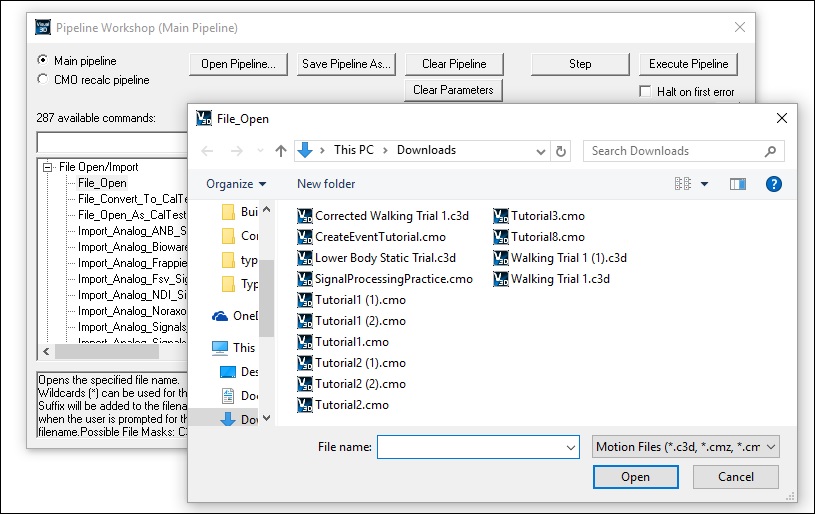The height and width of the screenshot is (514, 815).
Task: Click the Execute Pipeline button
Action: pos(688,64)
